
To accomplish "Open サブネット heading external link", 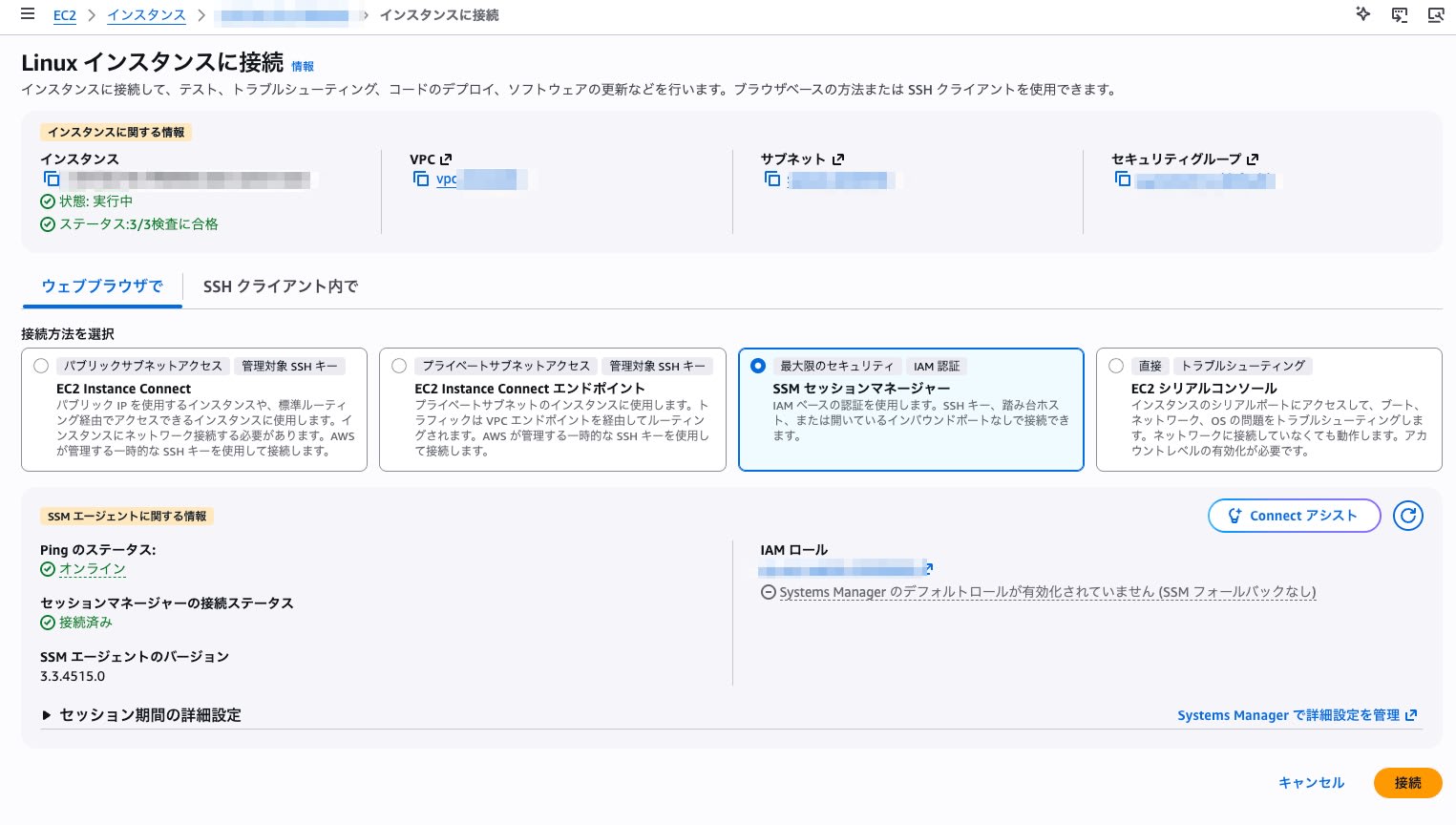I will (x=838, y=159).
